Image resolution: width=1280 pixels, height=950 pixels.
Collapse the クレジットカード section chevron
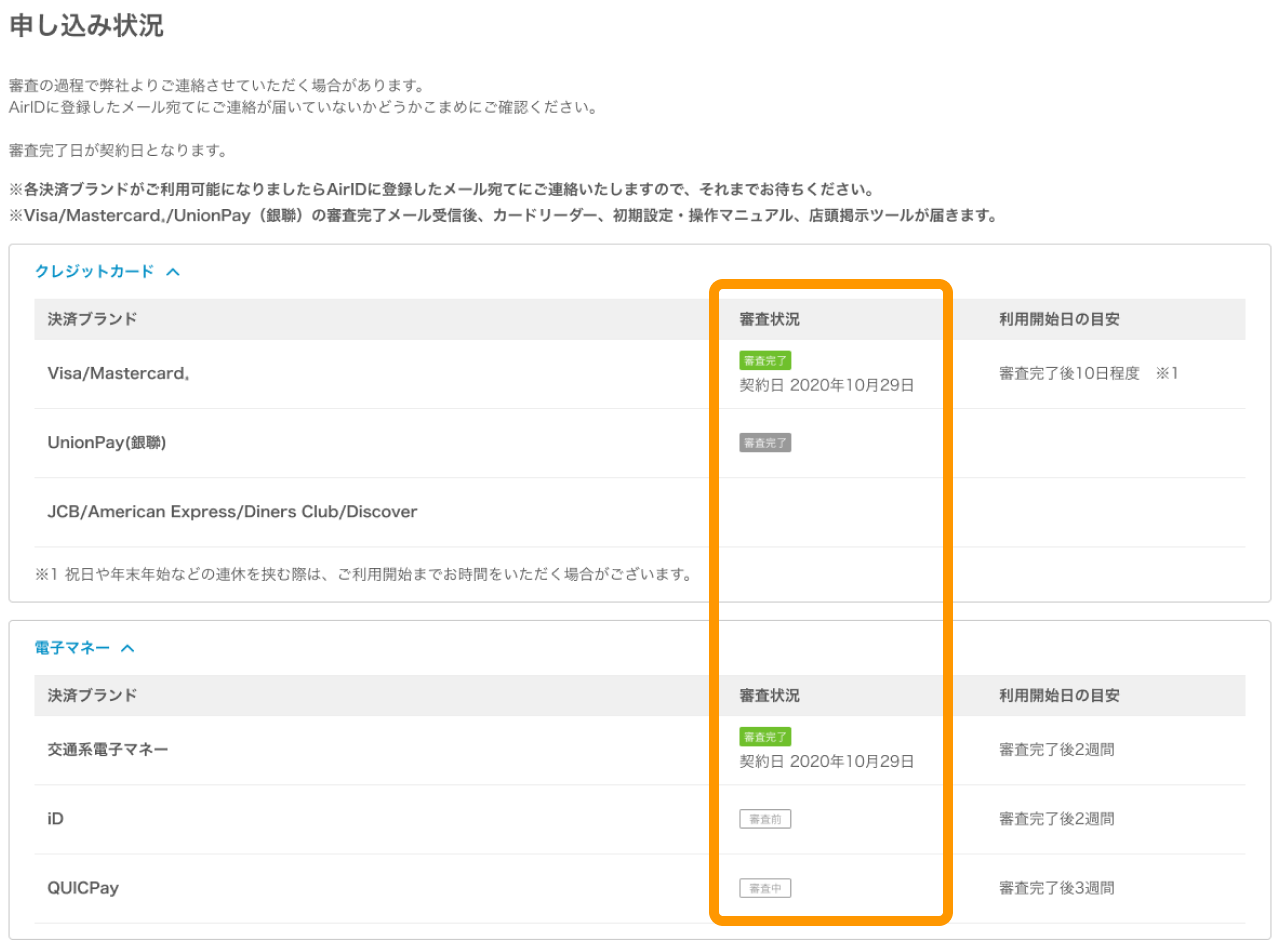173,271
